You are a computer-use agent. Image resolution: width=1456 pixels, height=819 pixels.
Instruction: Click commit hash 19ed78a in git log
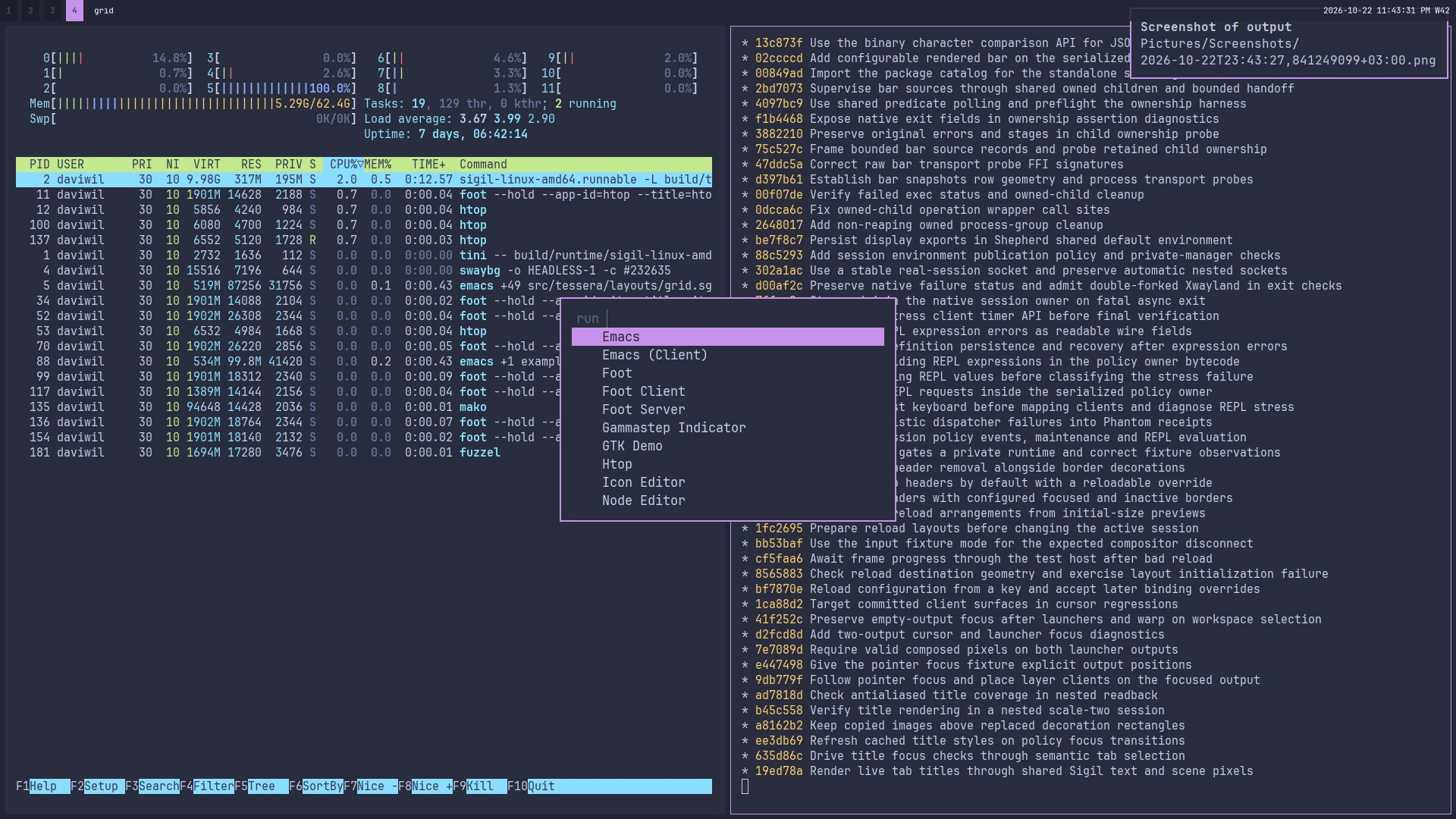(778, 771)
